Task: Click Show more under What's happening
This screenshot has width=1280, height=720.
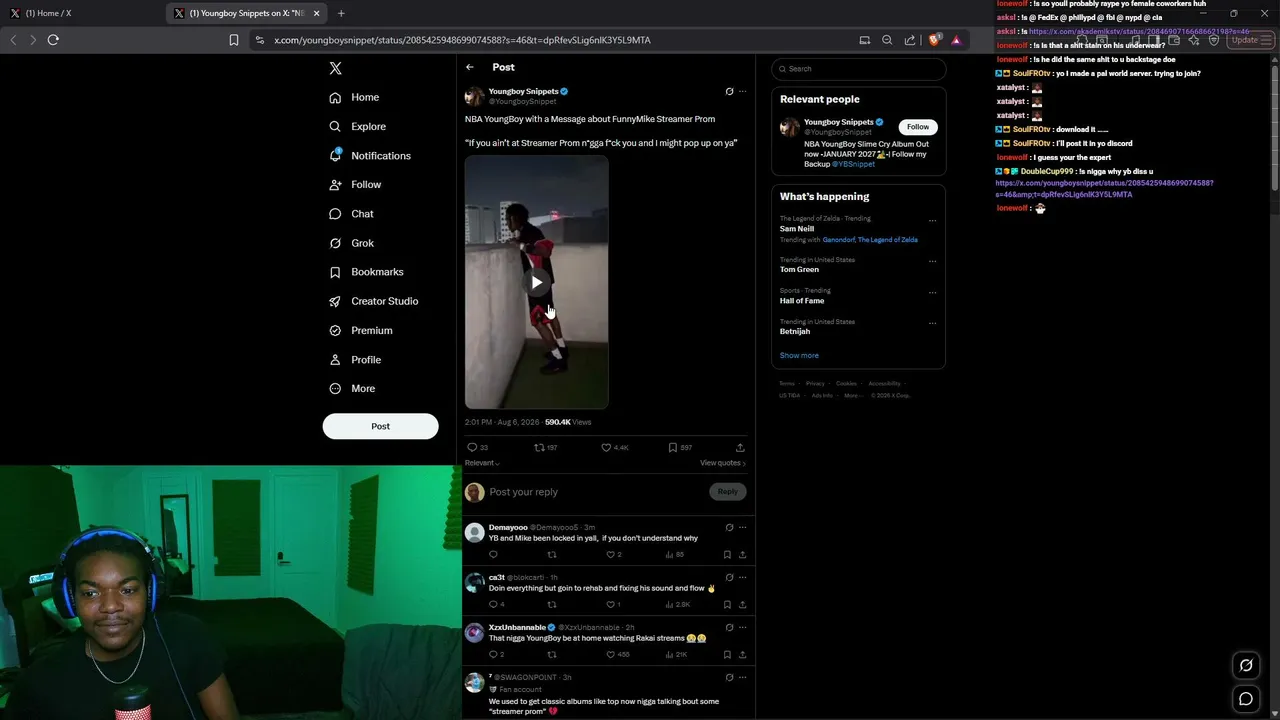Action: click(x=799, y=356)
